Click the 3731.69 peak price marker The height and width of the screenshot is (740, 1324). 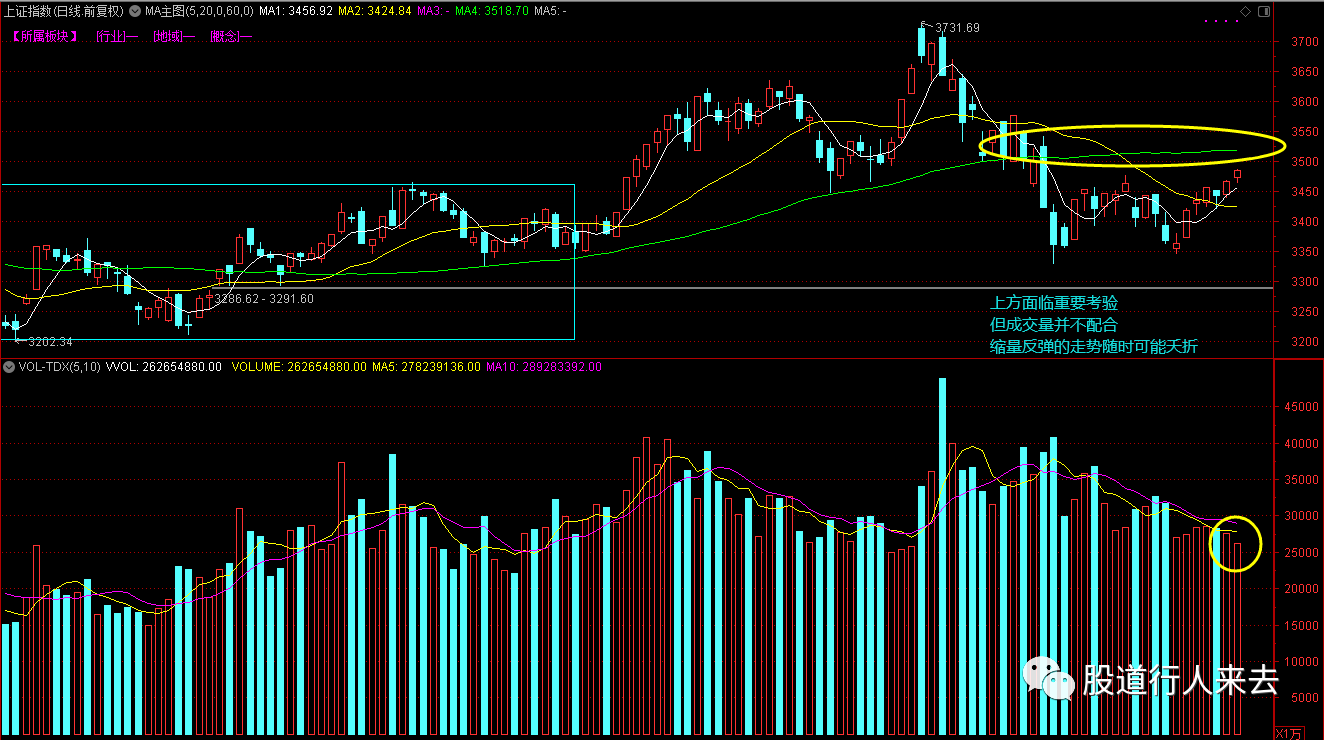(x=956, y=28)
